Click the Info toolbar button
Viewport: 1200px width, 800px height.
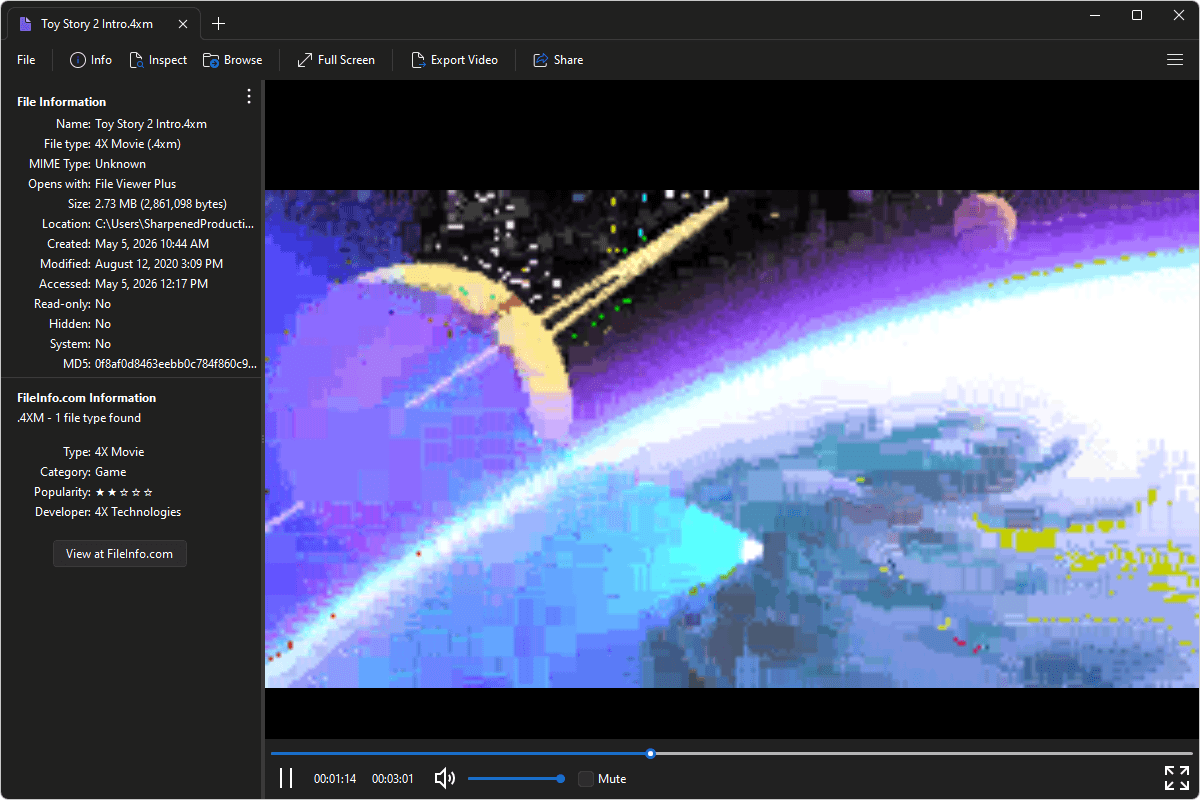(x=91, y=60)
